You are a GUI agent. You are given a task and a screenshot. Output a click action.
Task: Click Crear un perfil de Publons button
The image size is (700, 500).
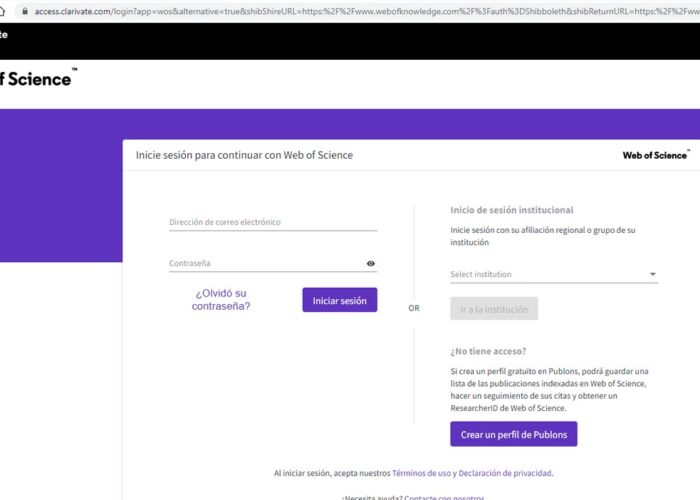pyautogui.click(x=514, y=434)
